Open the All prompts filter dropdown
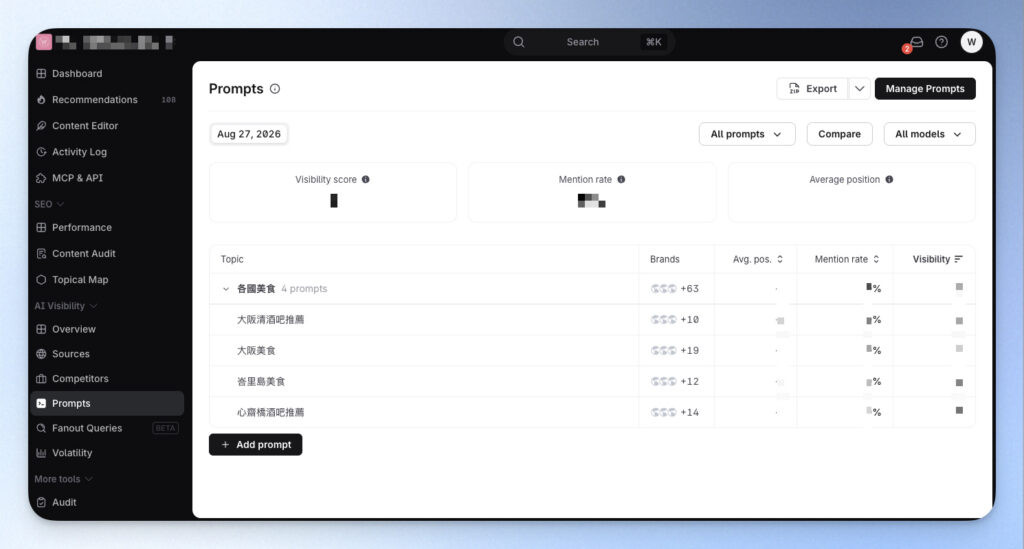 747,134
